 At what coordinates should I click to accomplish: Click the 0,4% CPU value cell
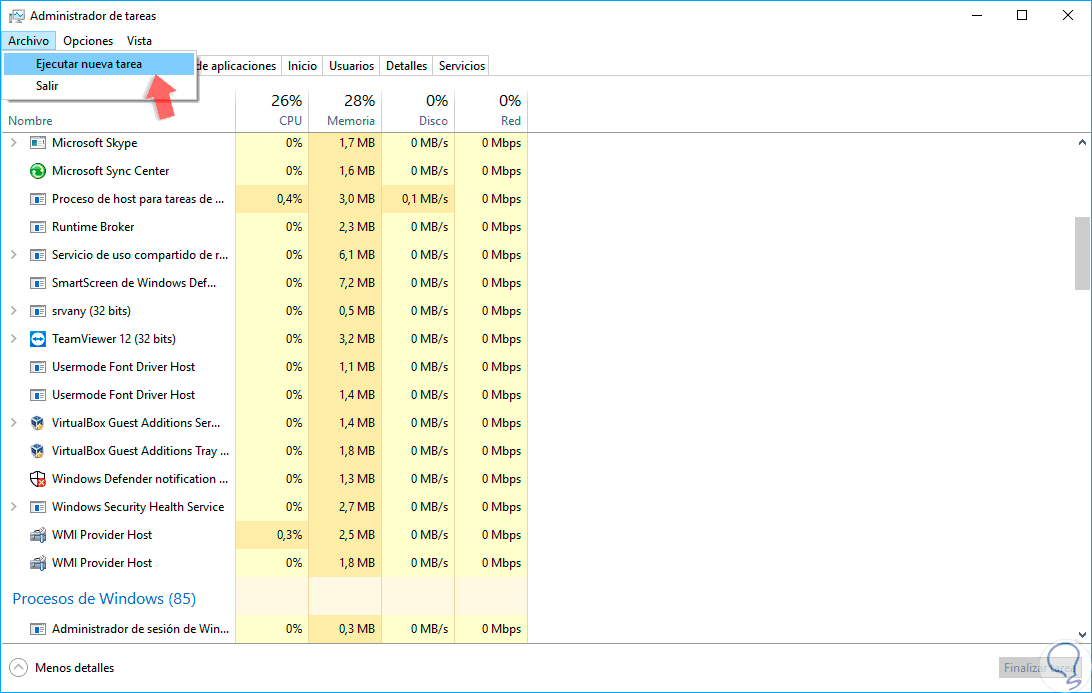coord(272,199)
